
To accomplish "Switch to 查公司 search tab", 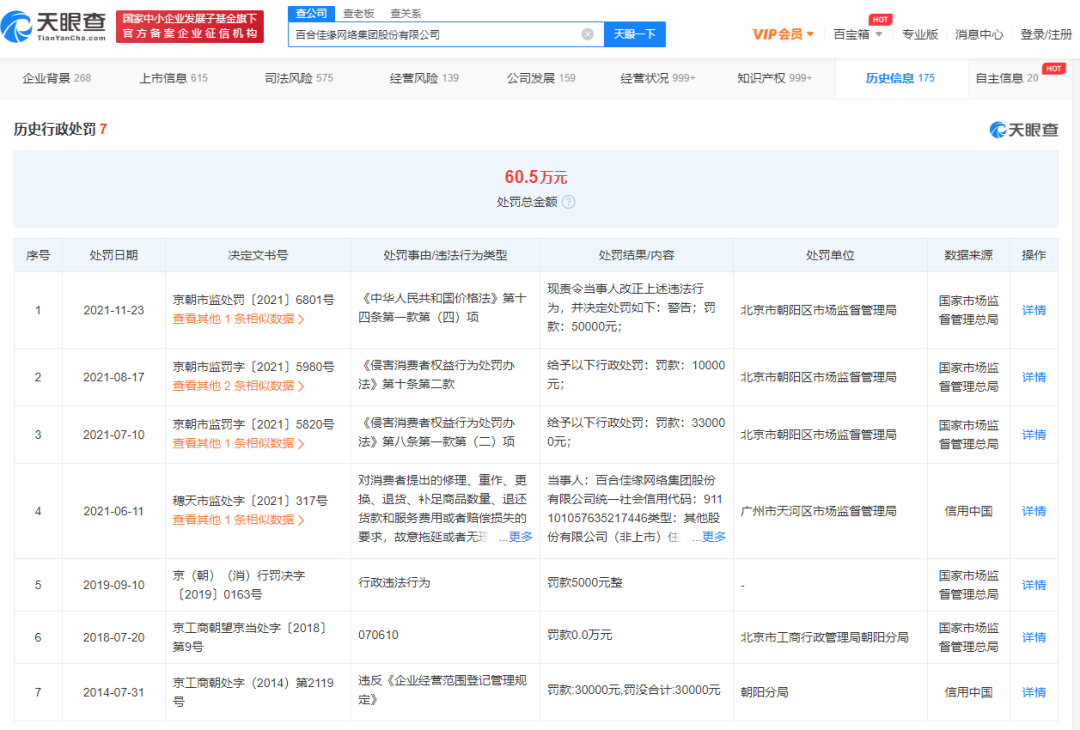I will [x=311, y=13].
